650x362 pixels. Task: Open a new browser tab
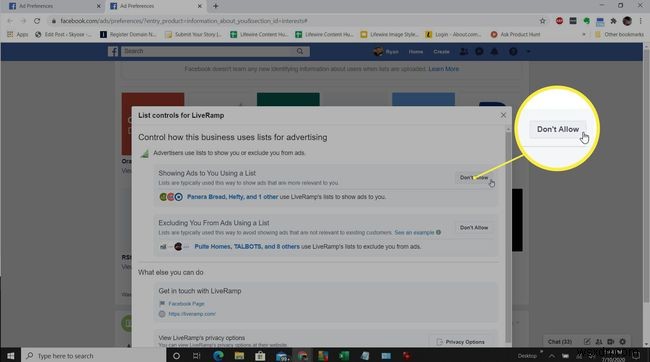216,6
